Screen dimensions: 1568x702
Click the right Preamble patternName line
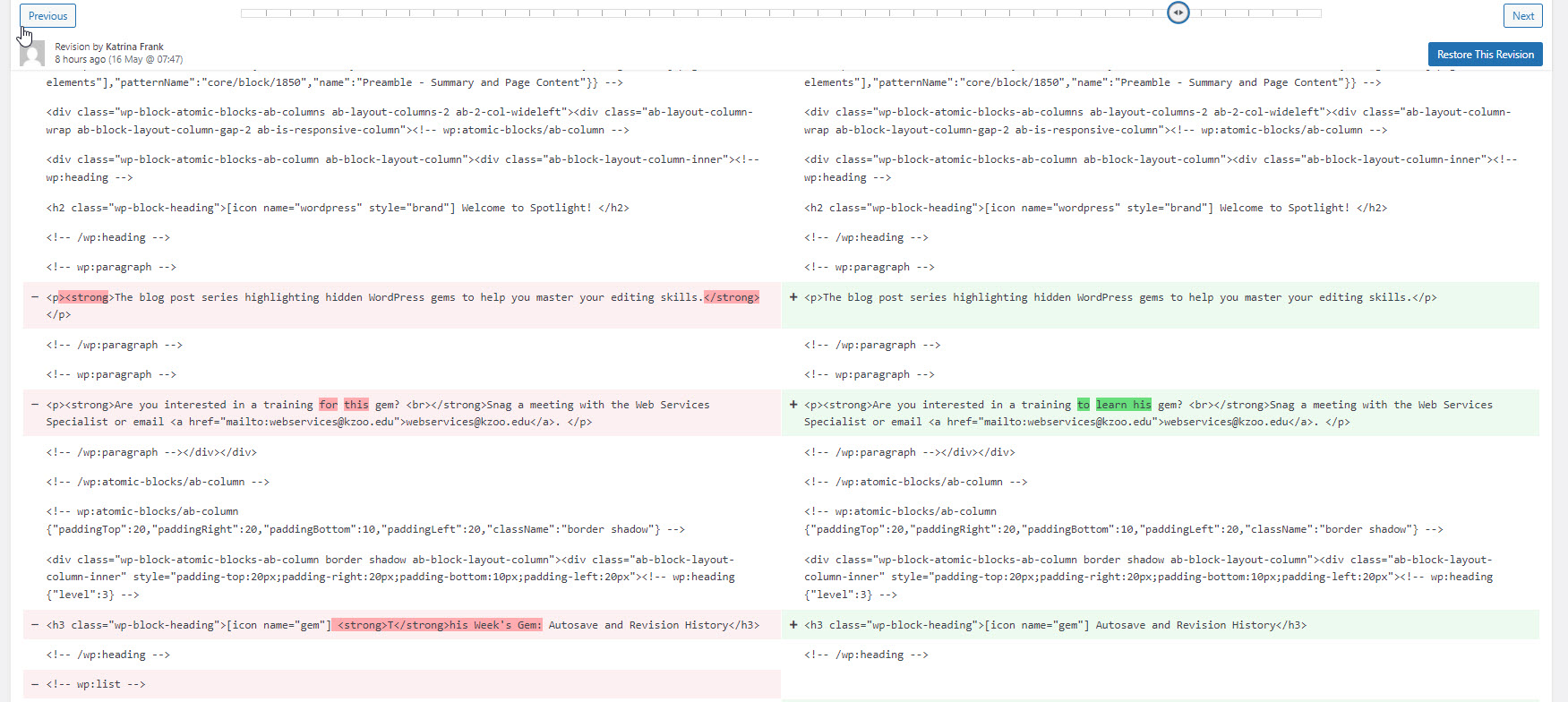[1092, 82]
